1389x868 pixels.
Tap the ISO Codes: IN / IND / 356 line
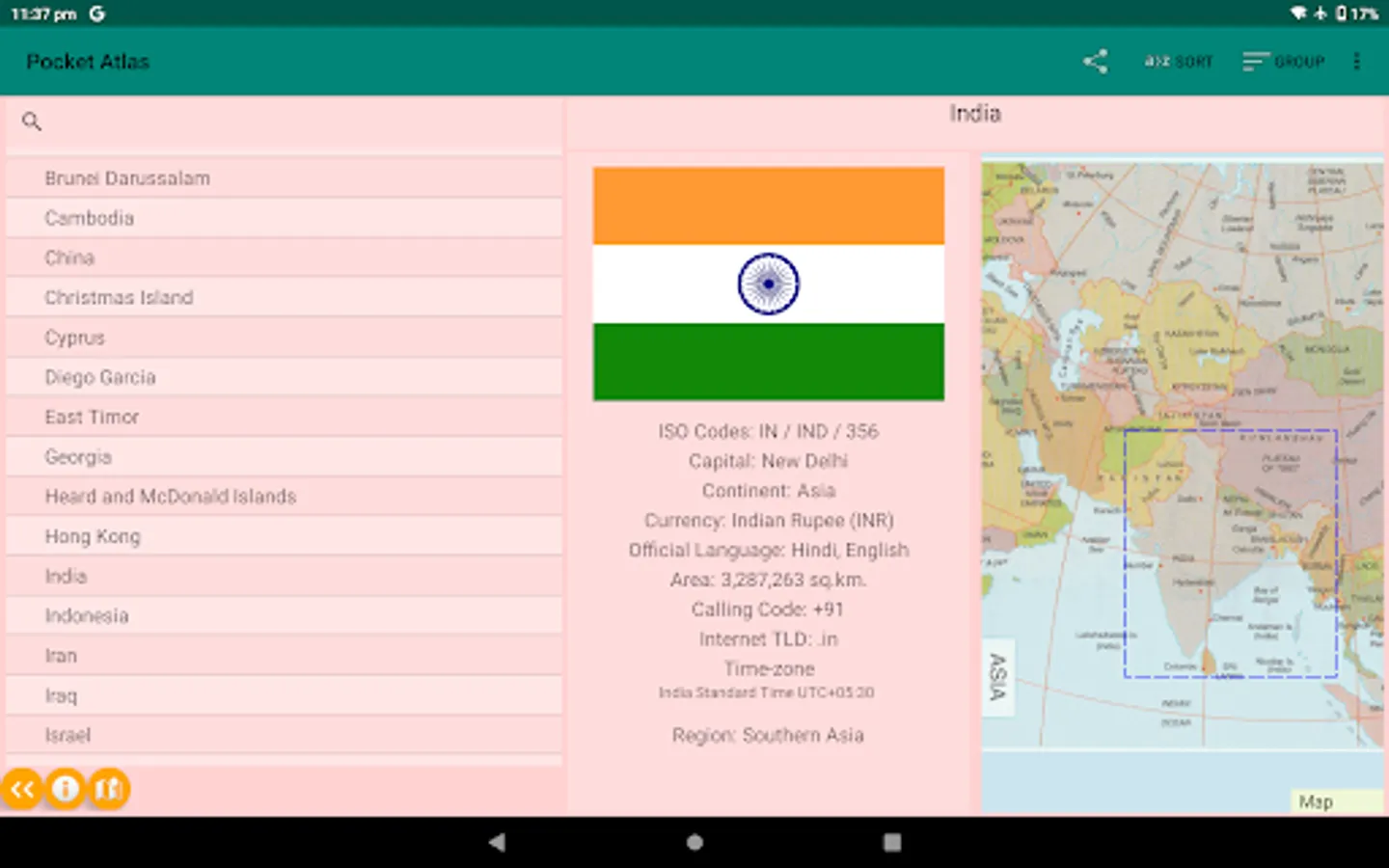pos(769,431)
